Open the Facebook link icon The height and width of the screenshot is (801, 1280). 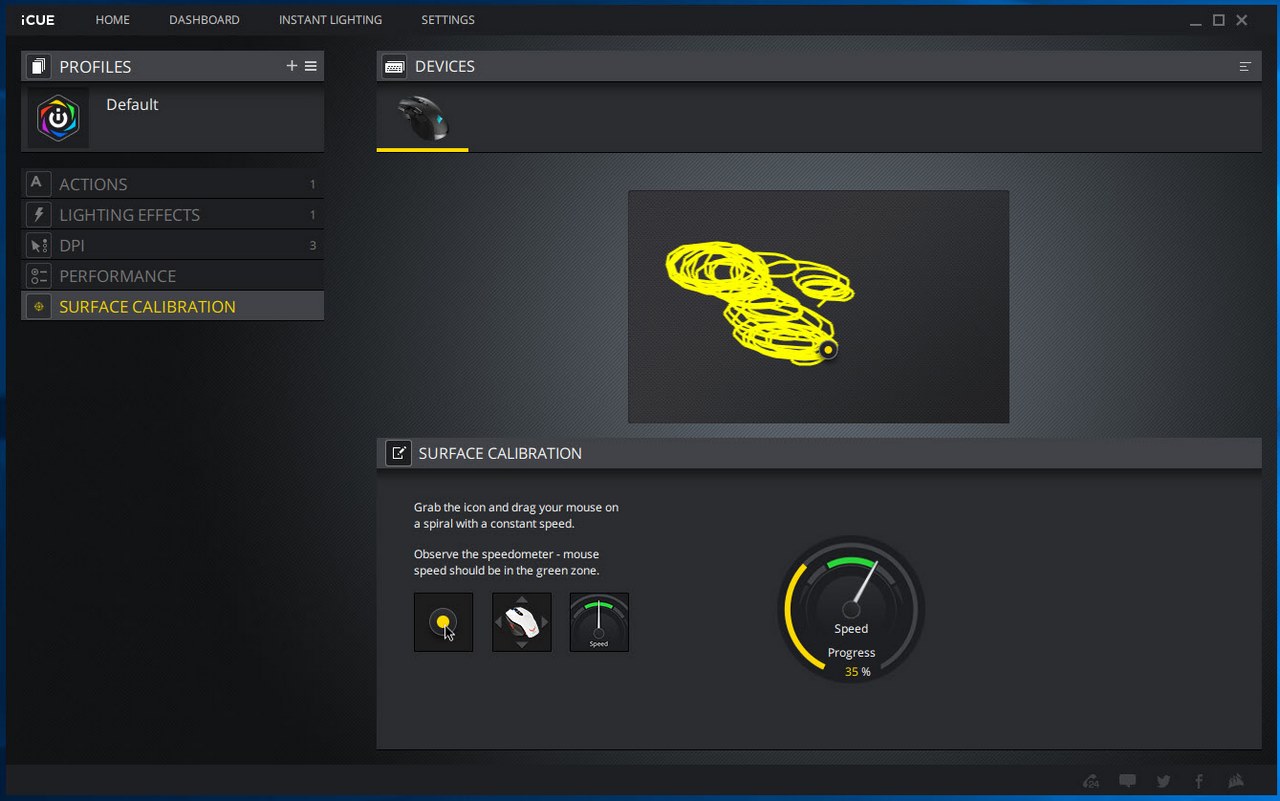tap(1199, 781)
